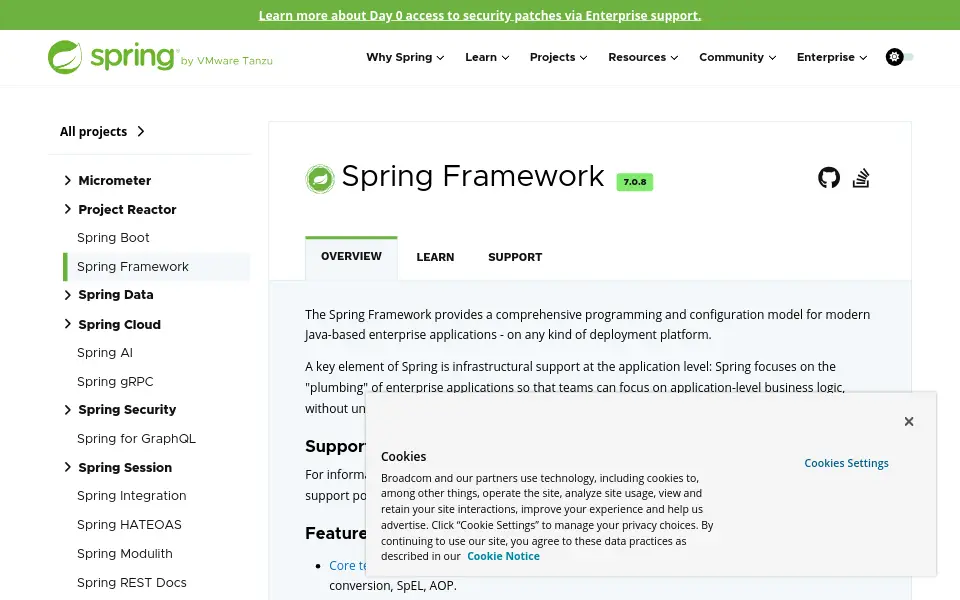
Task: Open the Spring Cloud project label
Action: [x=119, y=324]
